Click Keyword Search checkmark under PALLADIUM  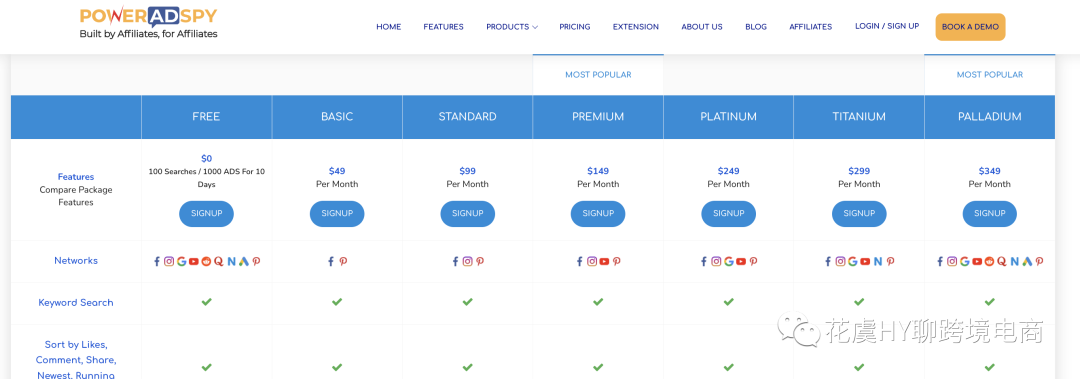[990, 302]
